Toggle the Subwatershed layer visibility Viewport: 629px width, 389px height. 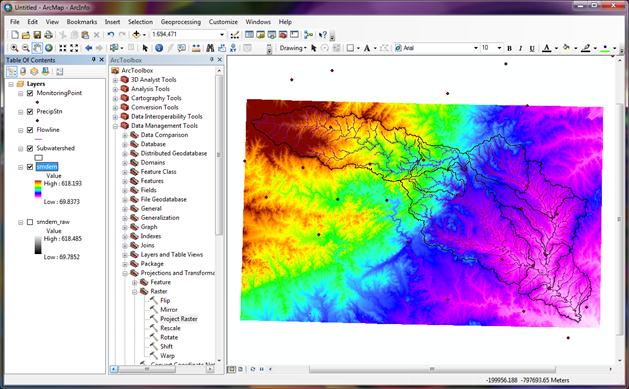[x=30, y=148]
